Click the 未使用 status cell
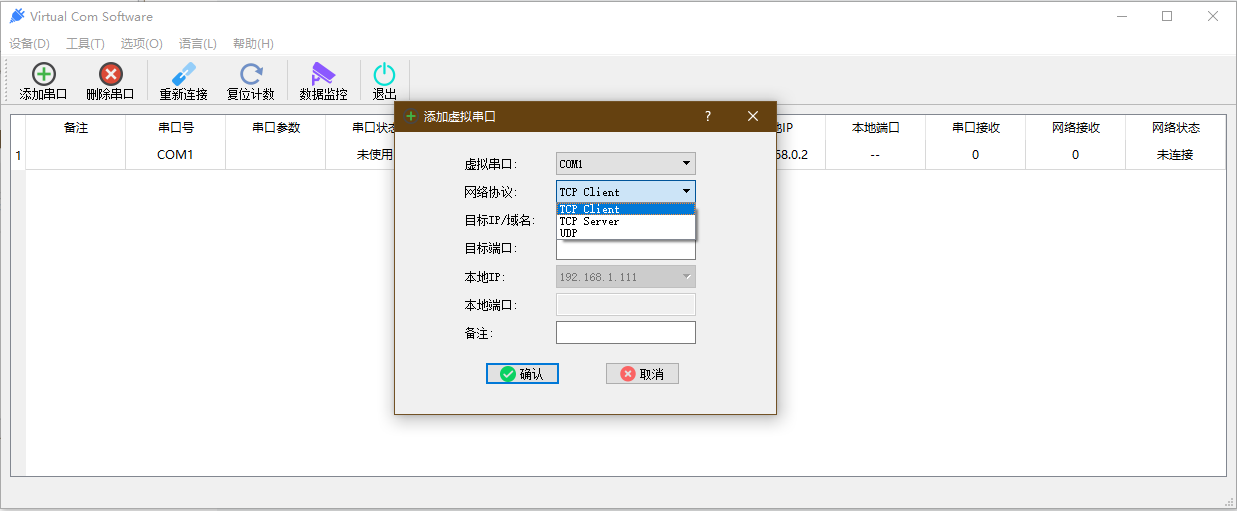This screenshot has height=511, width=1237. [361, 155]
